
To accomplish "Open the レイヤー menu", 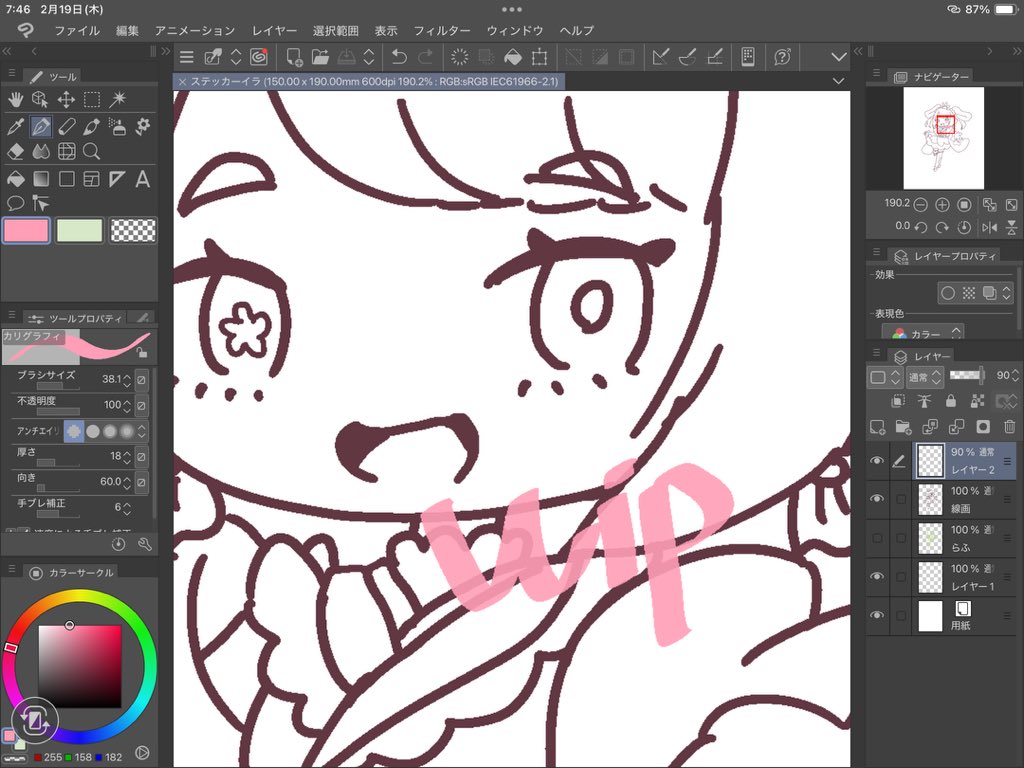I will (x=274, y=30).
